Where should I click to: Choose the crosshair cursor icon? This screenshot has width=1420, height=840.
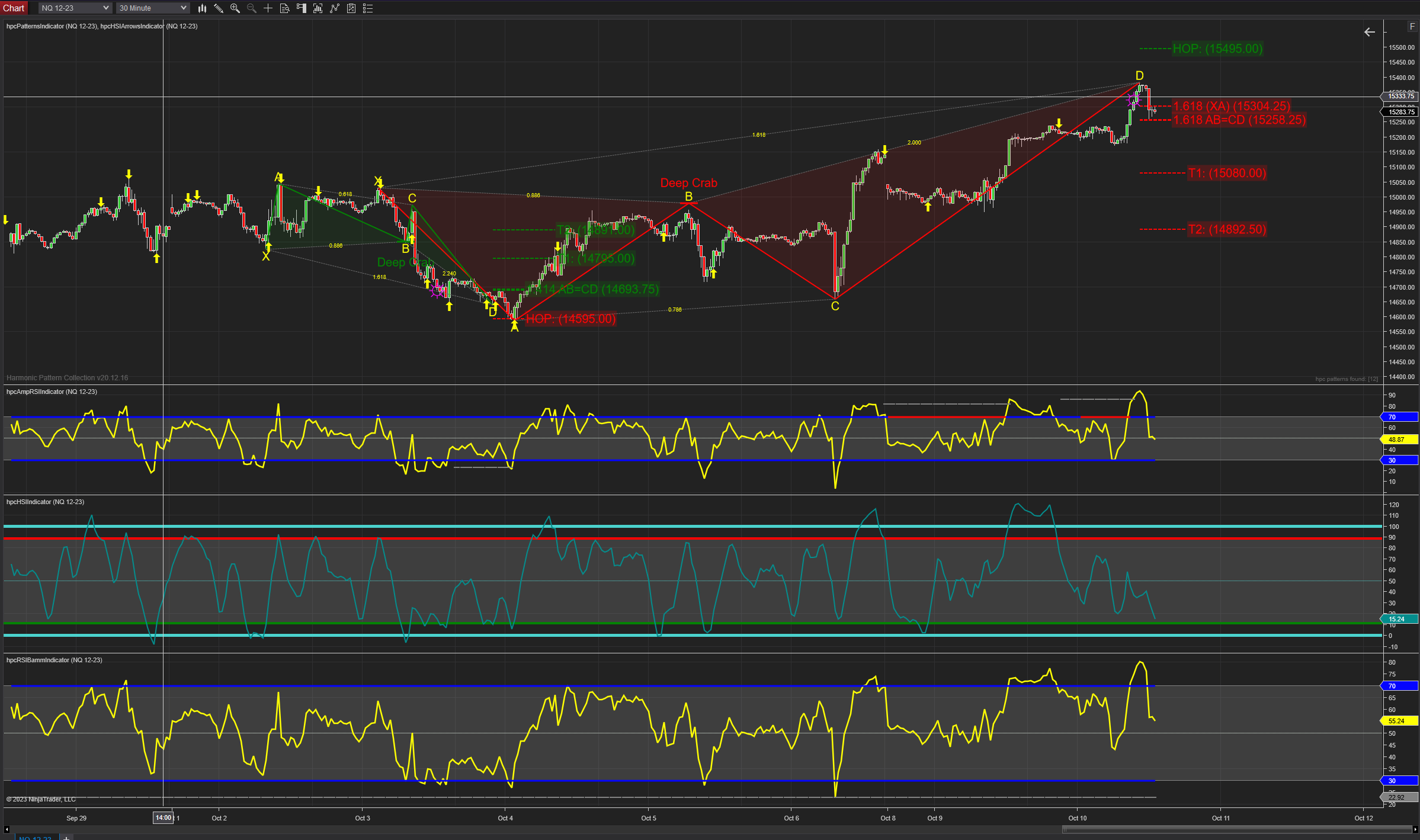[x=268, y=8]
